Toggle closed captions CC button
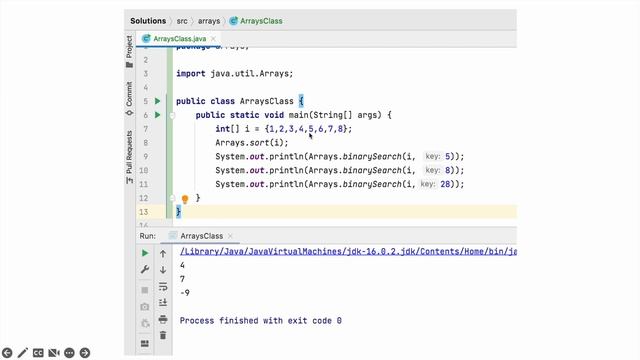The height and width of the screenshot is (360, 640). pos(38,353)
